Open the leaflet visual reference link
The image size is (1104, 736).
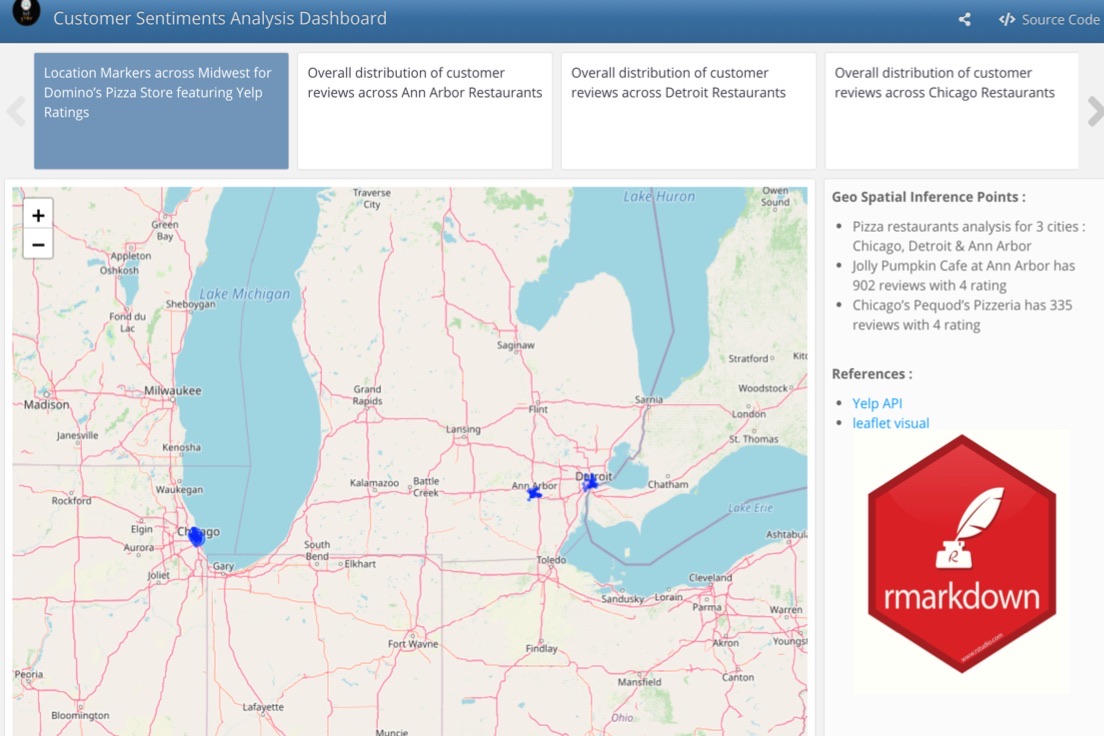click(890, 423)
